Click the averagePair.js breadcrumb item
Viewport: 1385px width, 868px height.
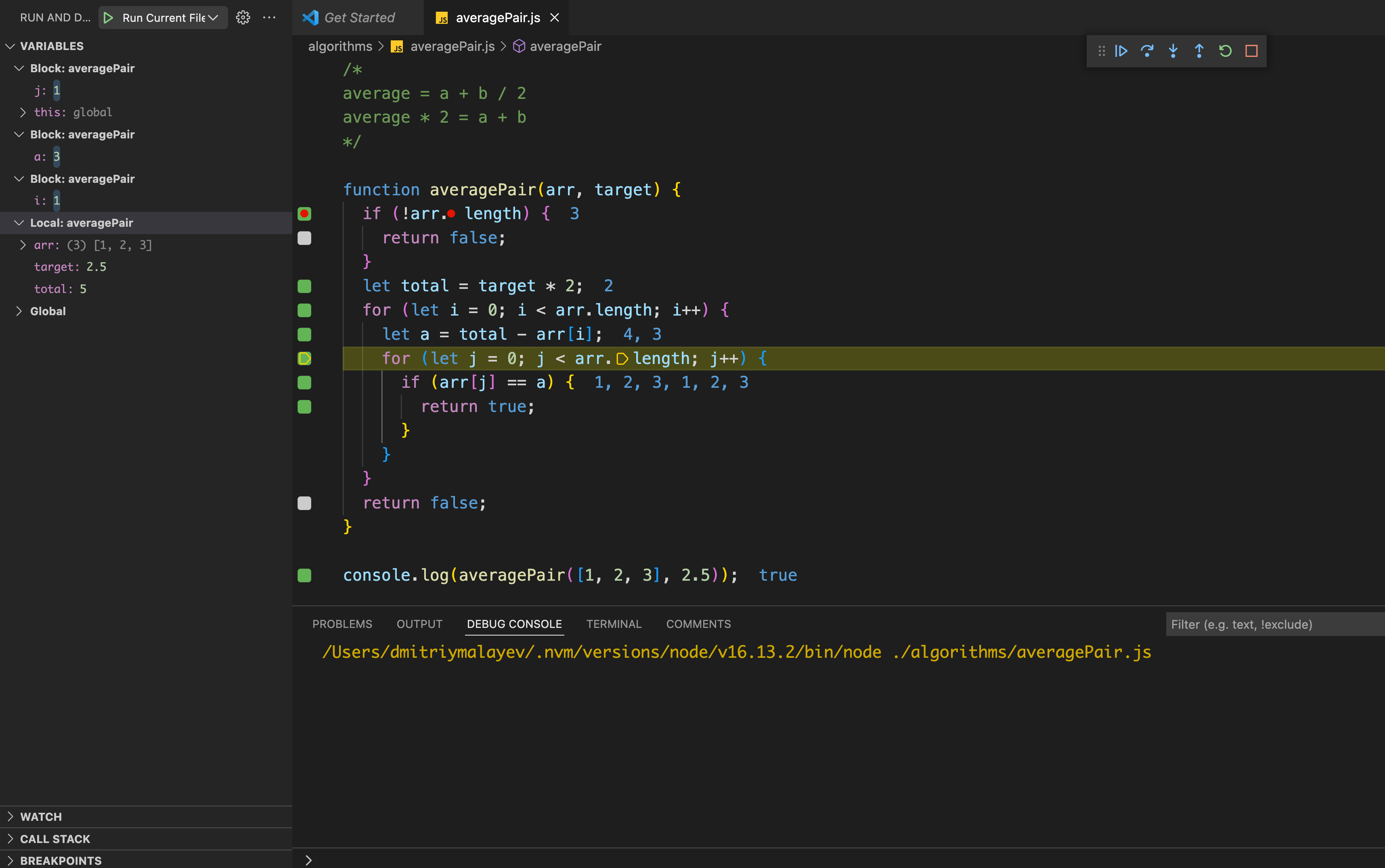(453, 46)
